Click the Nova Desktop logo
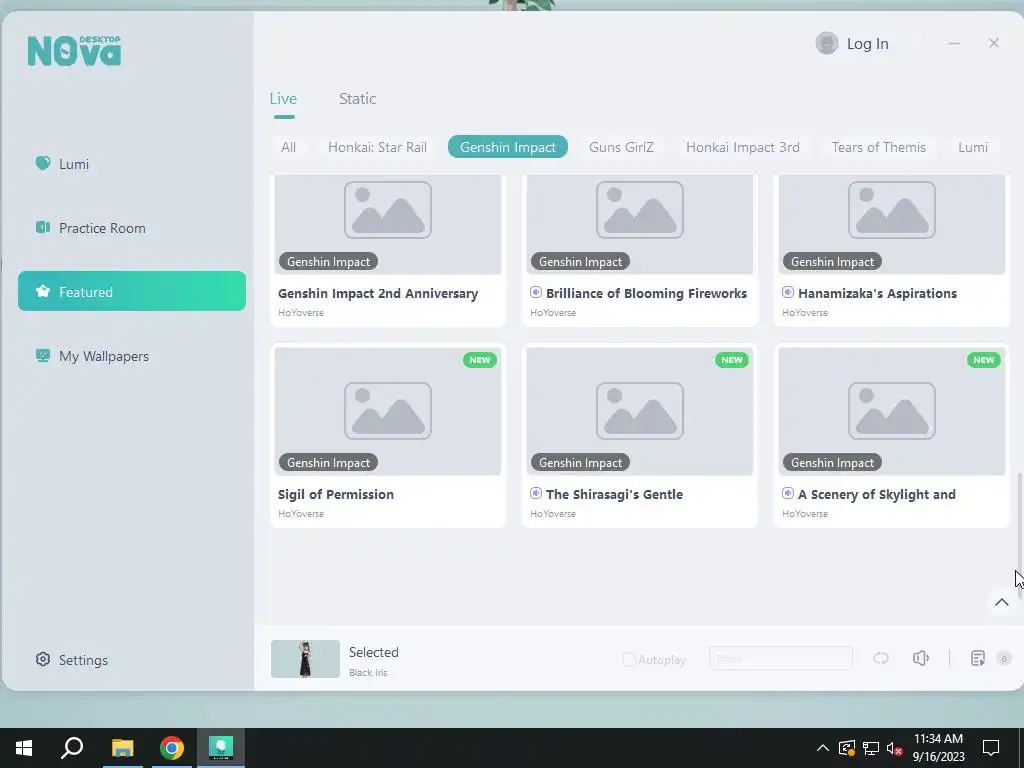Image resolution: width=1024 pixels, height=768 pixels. coord(74,51)
